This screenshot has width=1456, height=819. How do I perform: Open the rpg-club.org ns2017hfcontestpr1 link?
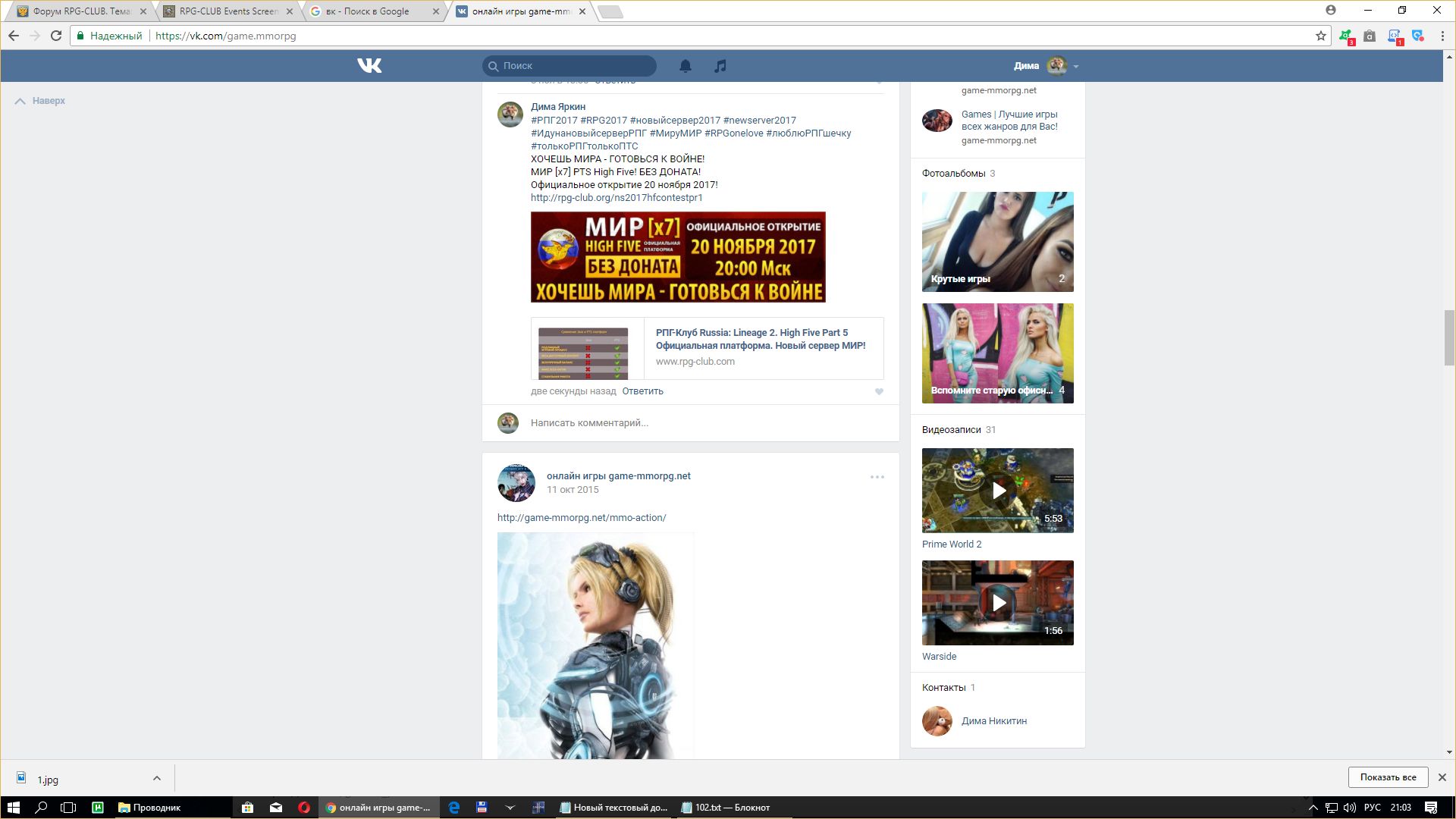click(x=617, y=198)
